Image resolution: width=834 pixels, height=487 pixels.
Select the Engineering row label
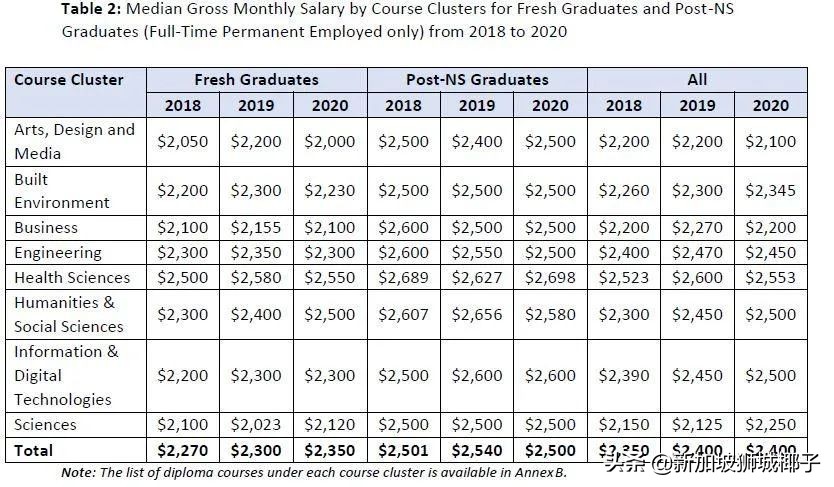coord(58,252)
